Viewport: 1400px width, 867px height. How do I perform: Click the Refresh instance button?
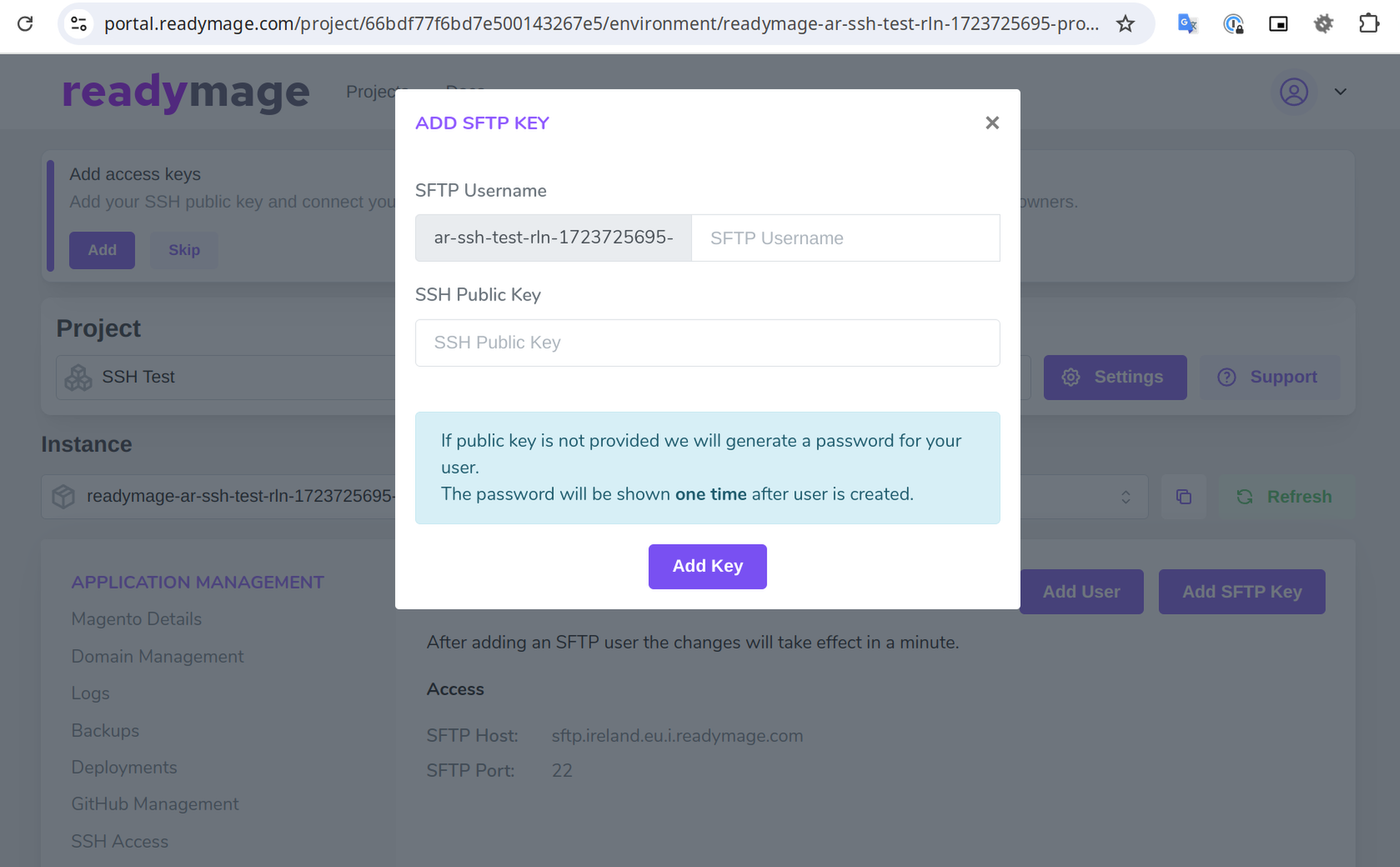coord(1284,496)
